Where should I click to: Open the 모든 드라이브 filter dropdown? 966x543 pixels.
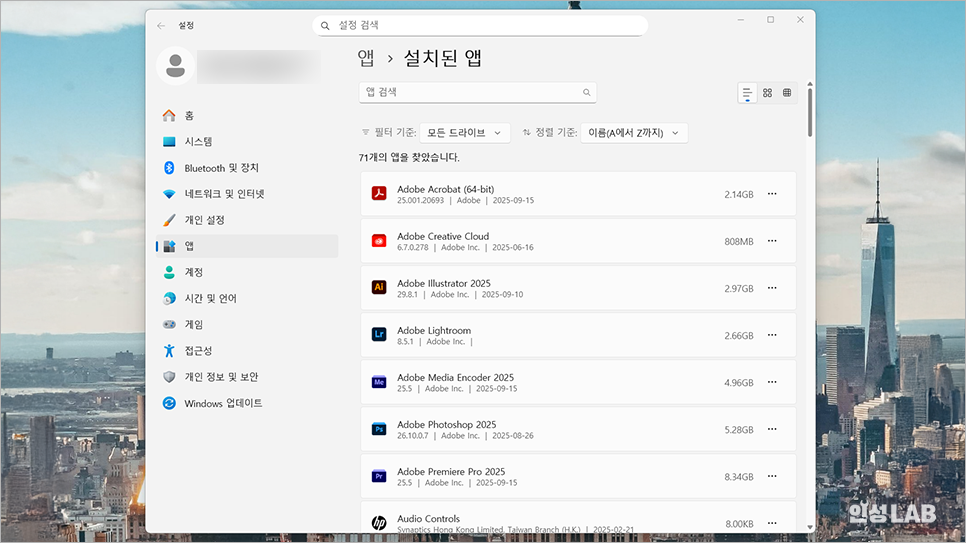click(x=465, y=133)
